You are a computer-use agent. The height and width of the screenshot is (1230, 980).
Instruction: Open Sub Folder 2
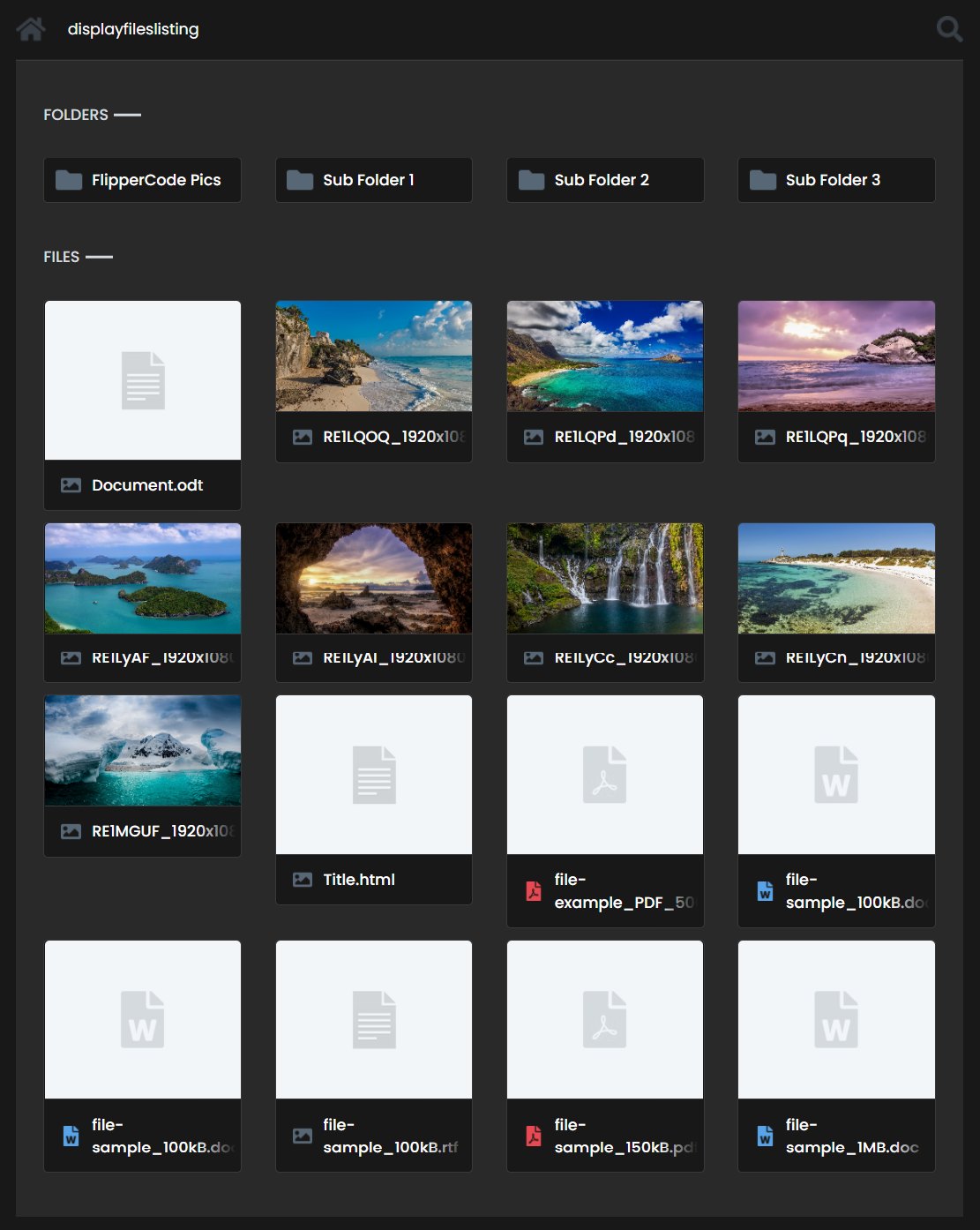tap(605, 180)
